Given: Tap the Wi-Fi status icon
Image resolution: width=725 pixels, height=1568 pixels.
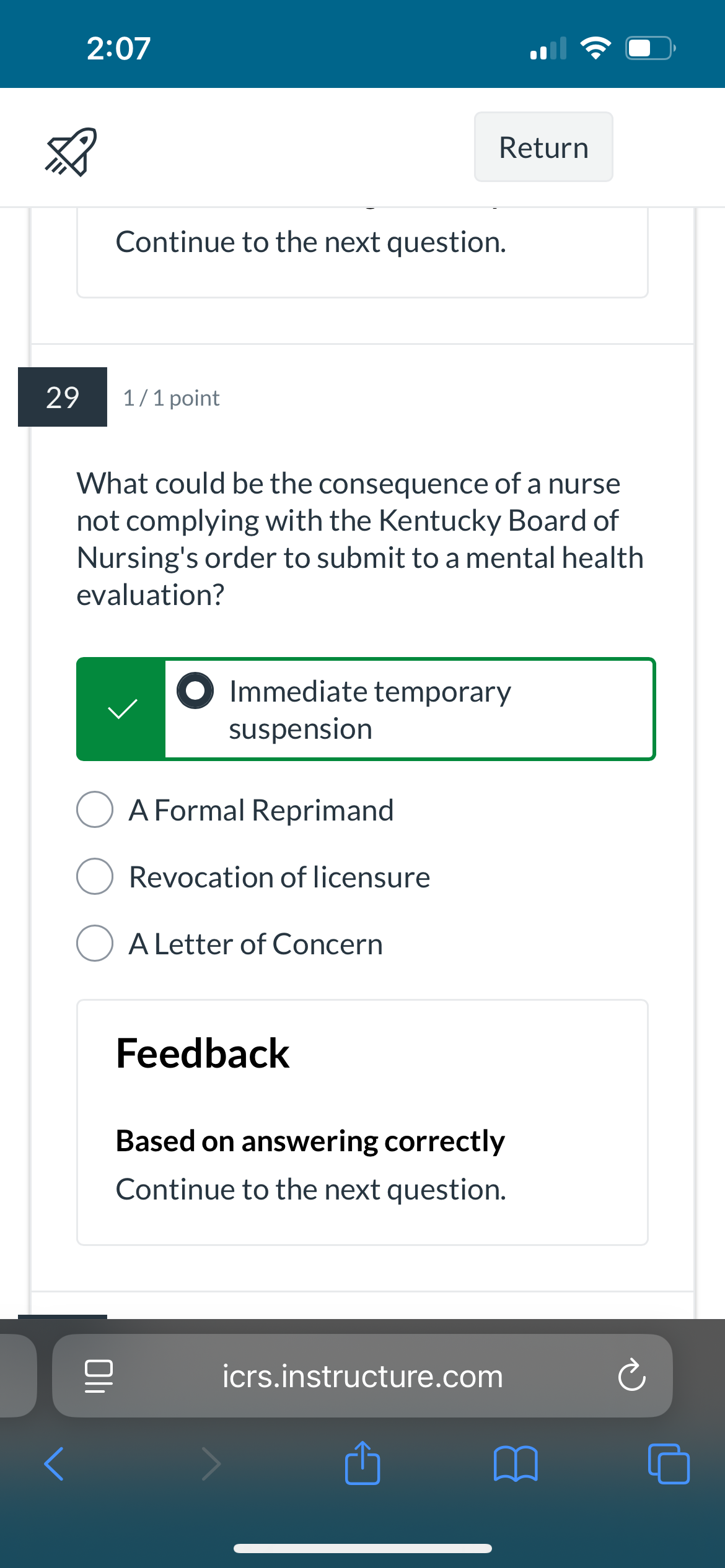Looking at the screenshot, I should coord(595,48).
